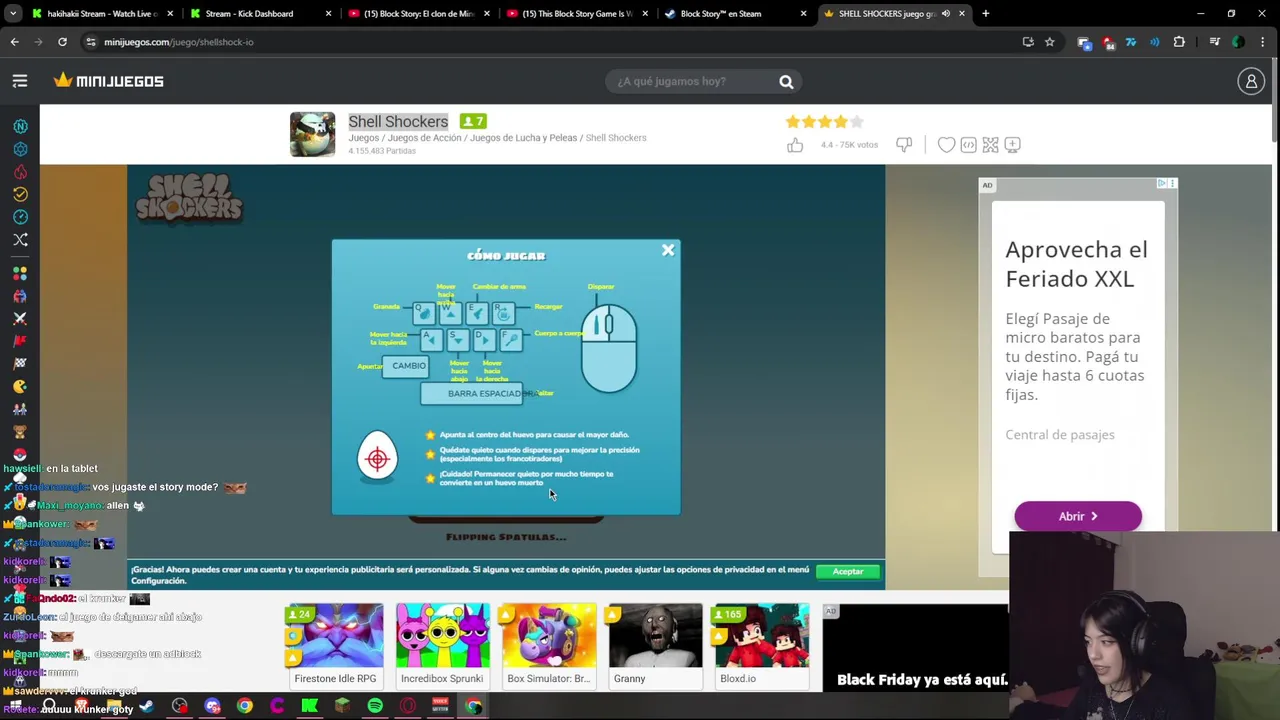Click the Juegos breadcrumb link
1280x720 pixels.
pos(364,138)
